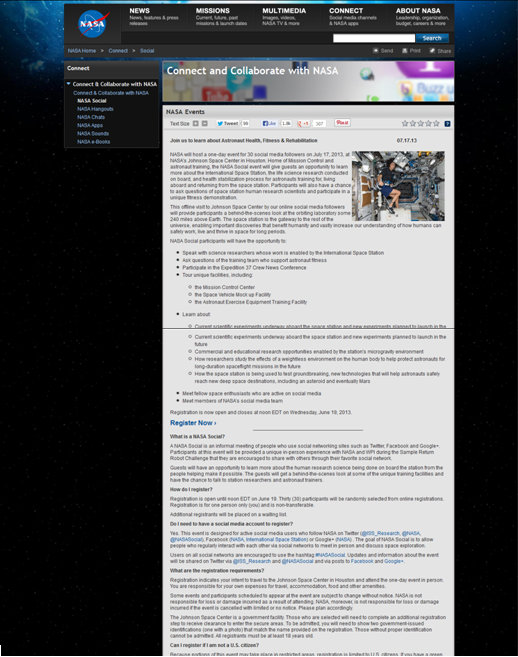Increase text size with plus icon
Image resolution: width=518 pixels, height=657 pixels.
click(196, 124)
